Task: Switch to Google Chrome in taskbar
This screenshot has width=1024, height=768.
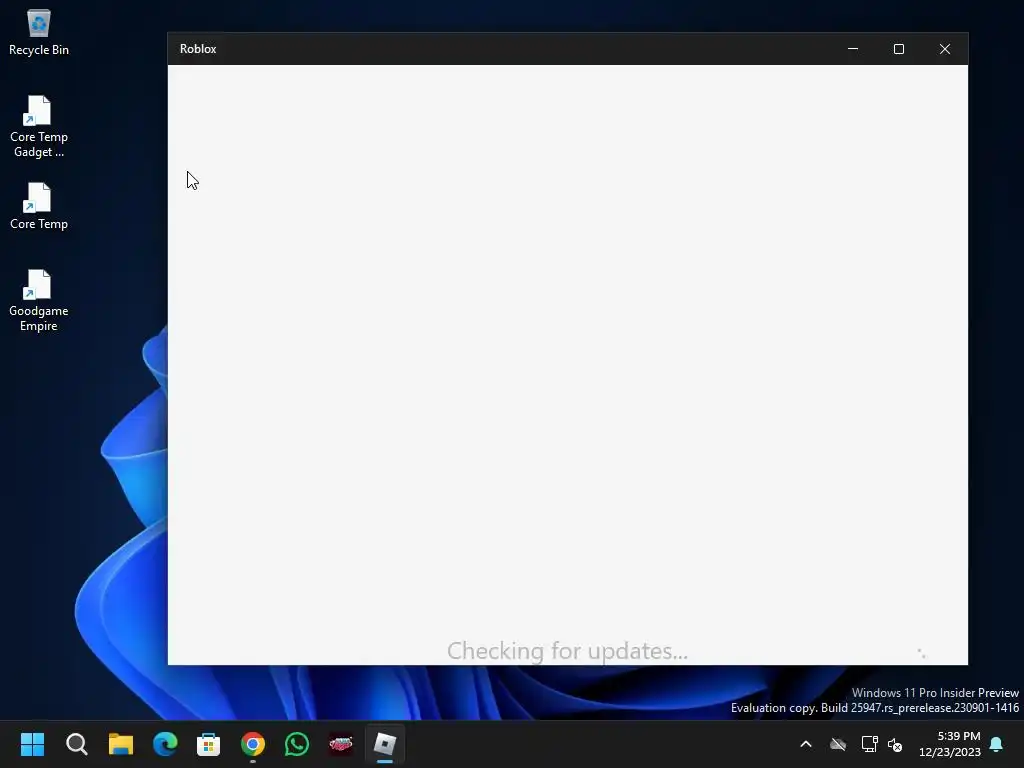Action: (253, 744)
